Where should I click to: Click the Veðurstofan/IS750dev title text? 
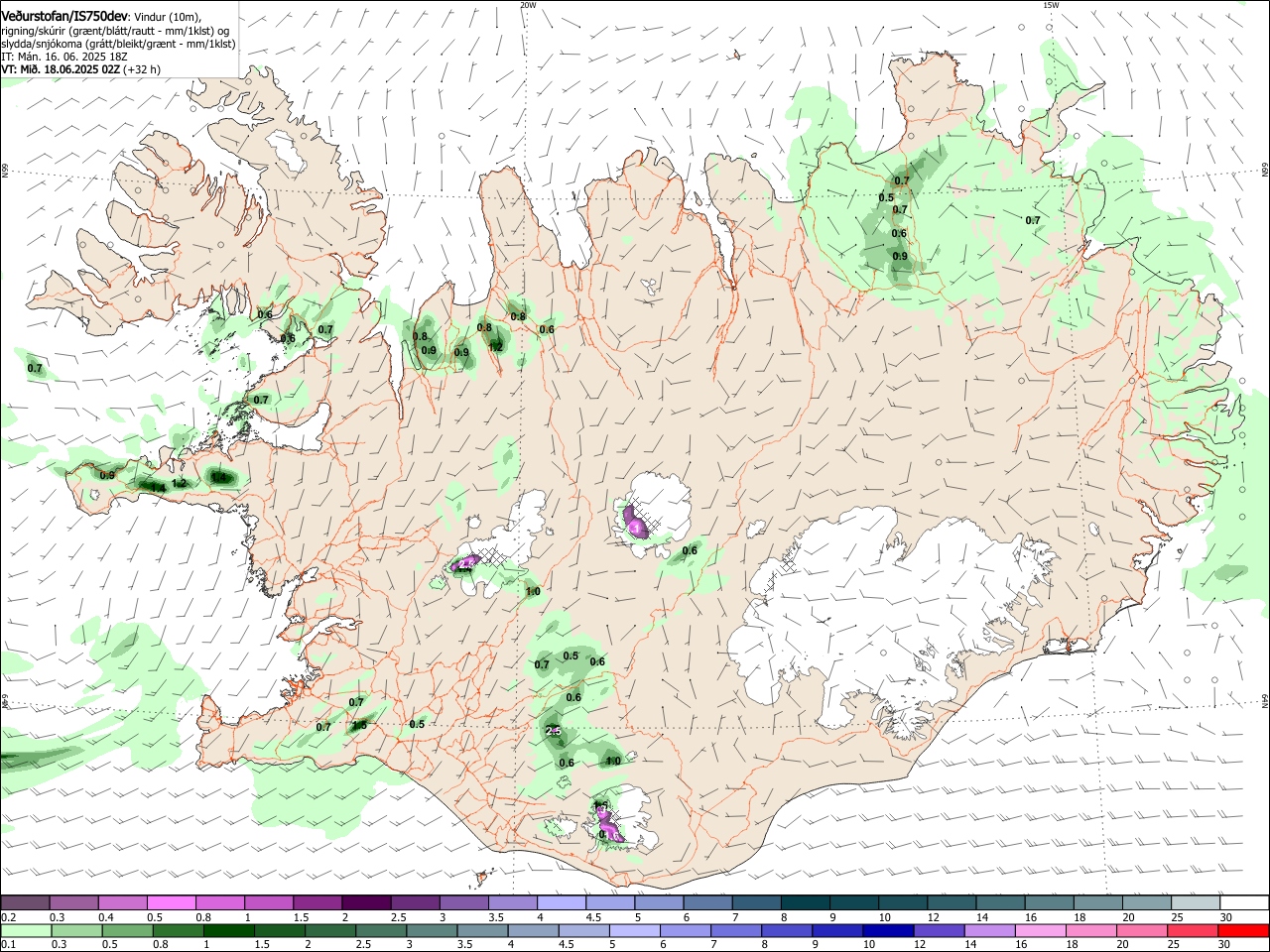click(64, 17)
